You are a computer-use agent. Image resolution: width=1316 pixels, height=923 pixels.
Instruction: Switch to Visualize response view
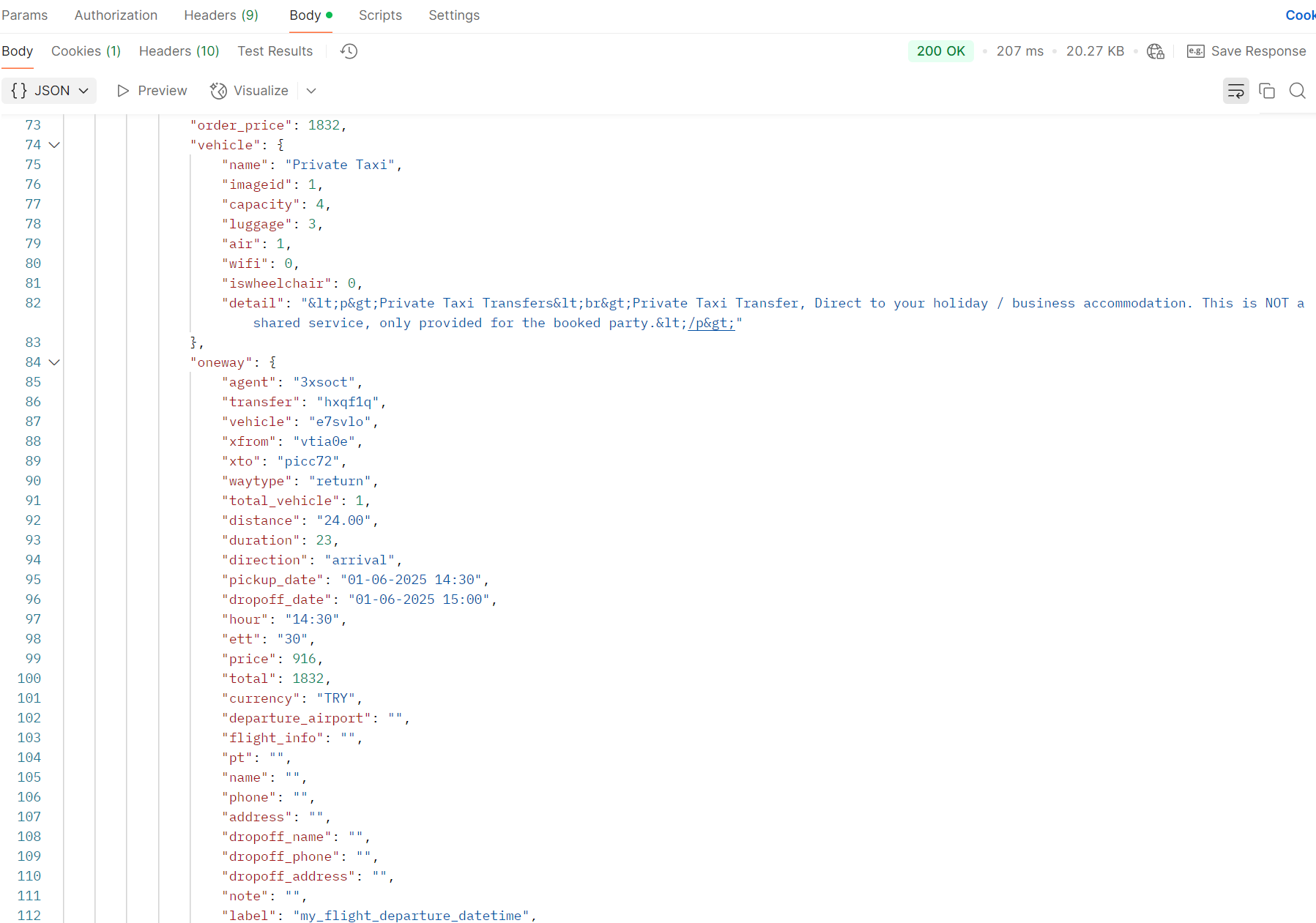click(249, 91)
